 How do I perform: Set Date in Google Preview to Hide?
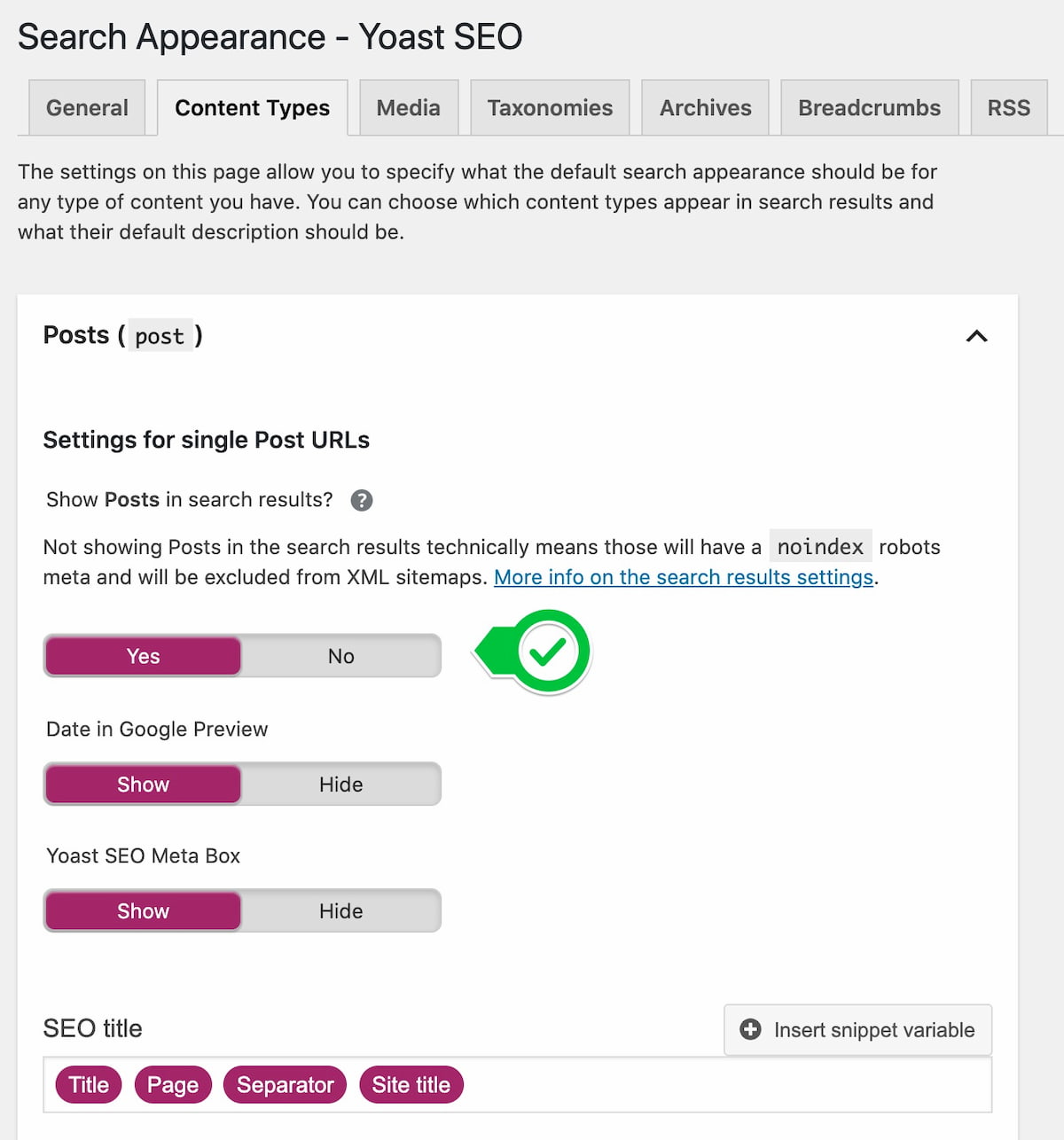340,785
